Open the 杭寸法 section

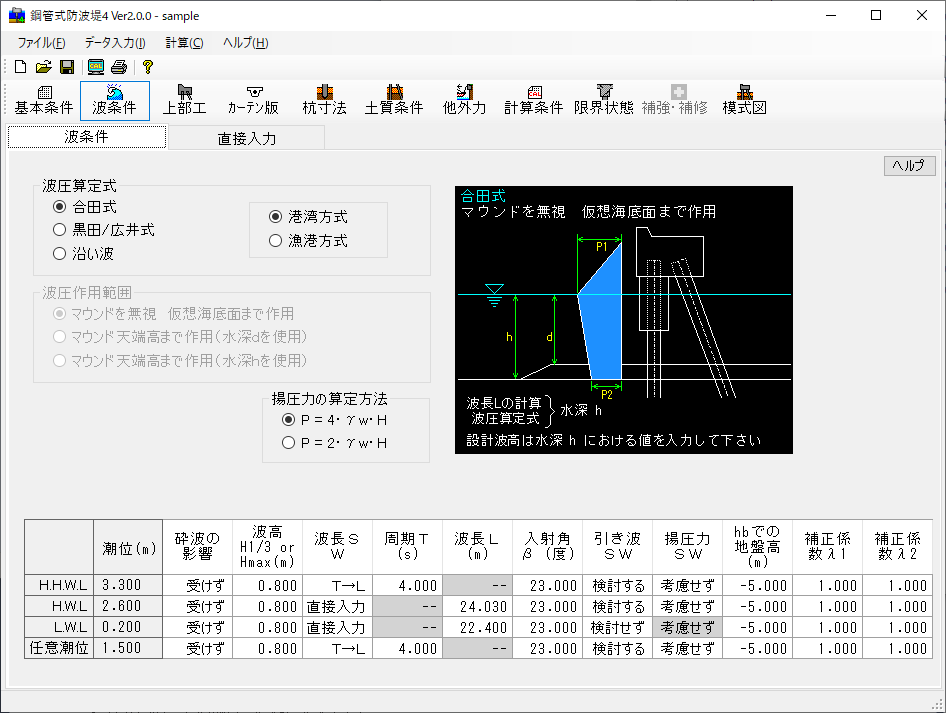tap(325, 101)
